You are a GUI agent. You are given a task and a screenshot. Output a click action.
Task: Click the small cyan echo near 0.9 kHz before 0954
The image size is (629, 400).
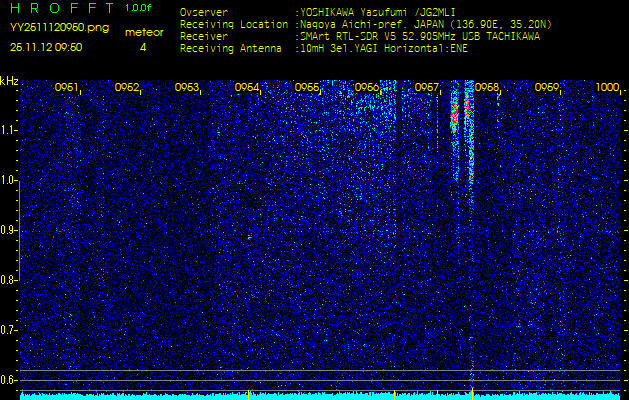[x=250, y=238]
